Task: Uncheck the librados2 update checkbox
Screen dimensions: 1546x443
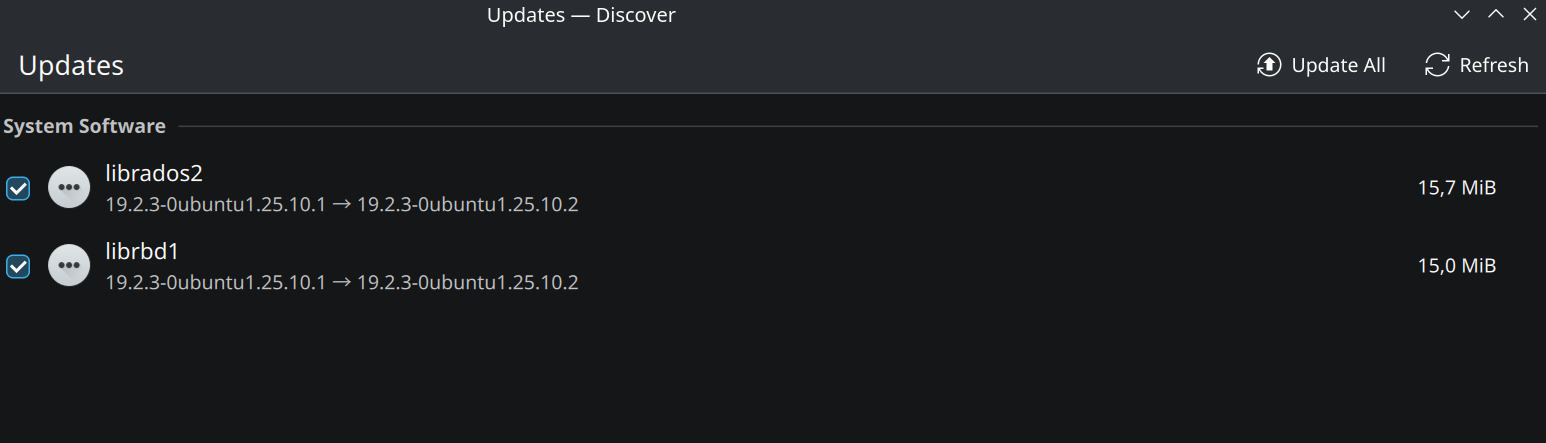Action: click(18, 188)
